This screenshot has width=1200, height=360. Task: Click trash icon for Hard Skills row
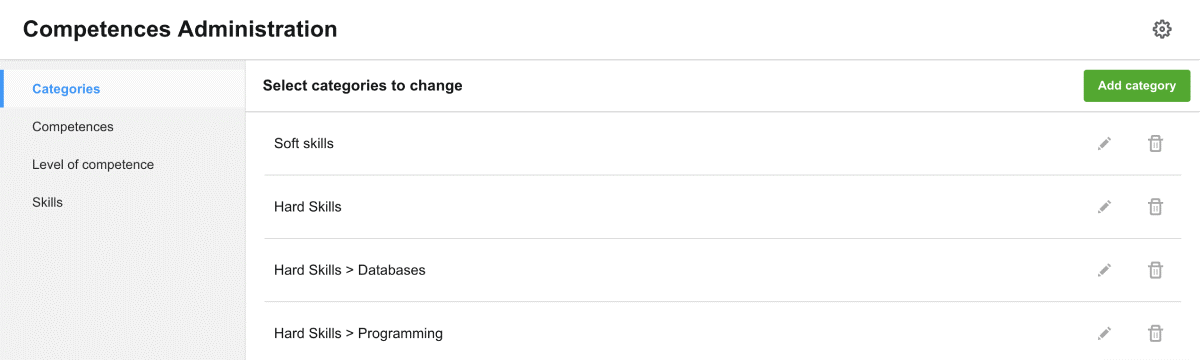click(x=1155, y=207)
